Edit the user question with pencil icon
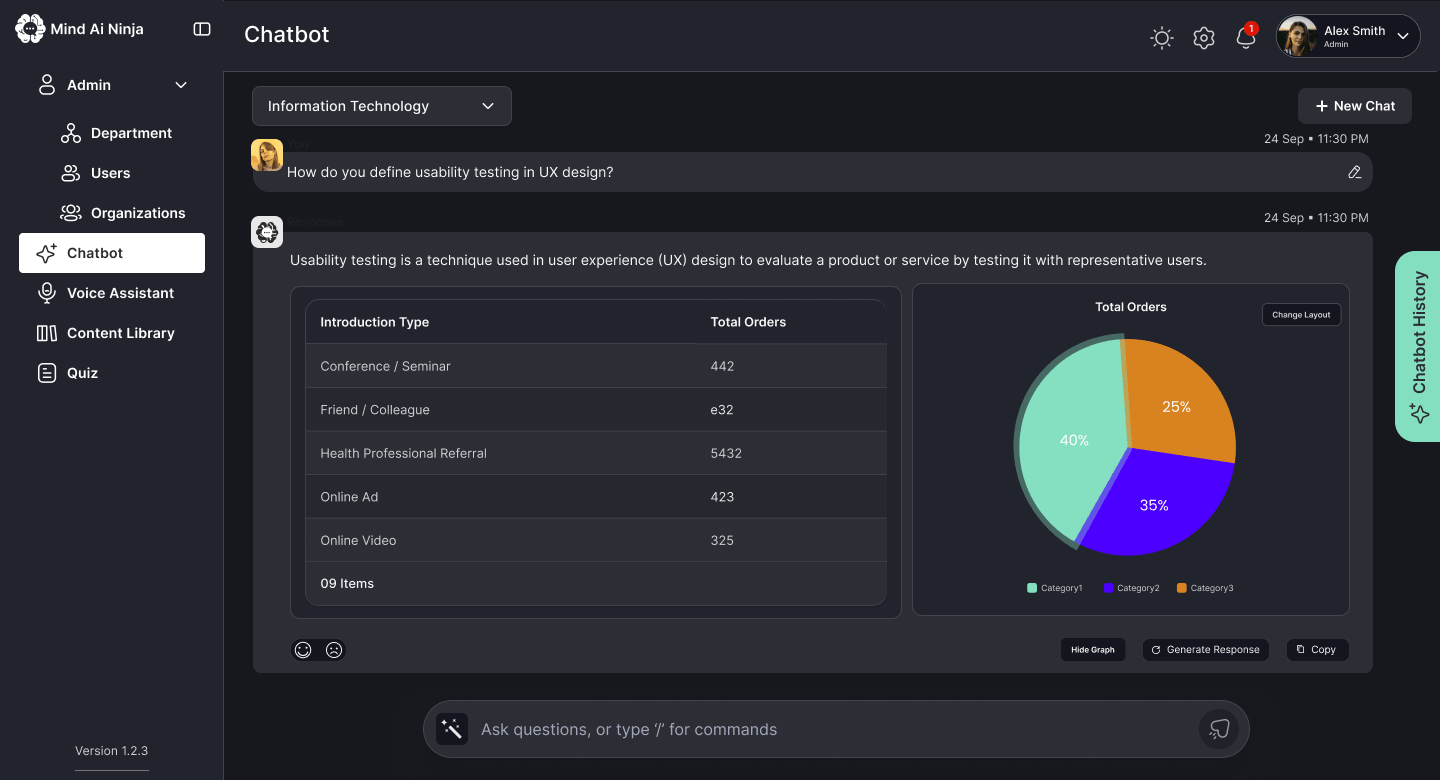This screenshot has width=1440, height=780. pyautogui.click(x=1355, y=172)
